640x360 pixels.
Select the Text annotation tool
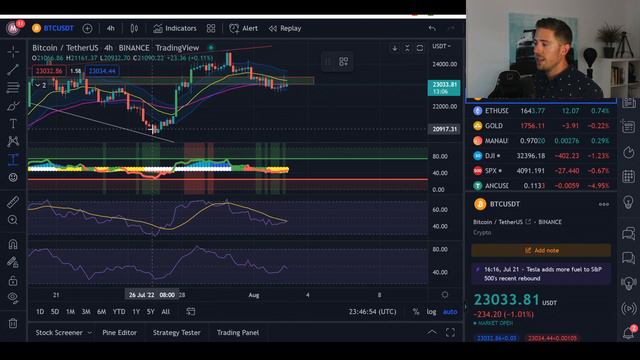click(x=13, y=124)
